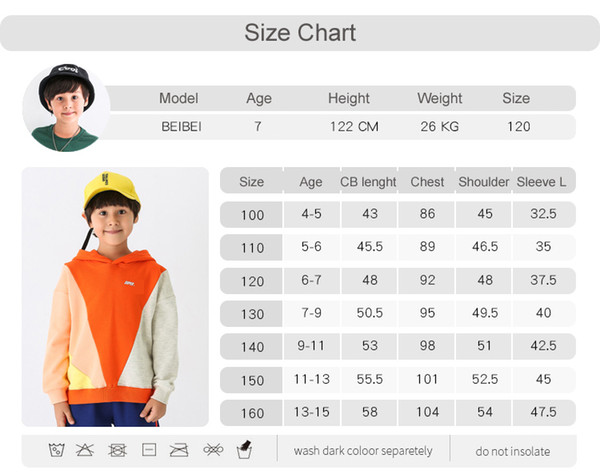
Task: Open the orange hoodie product photo
Action: 115,297
